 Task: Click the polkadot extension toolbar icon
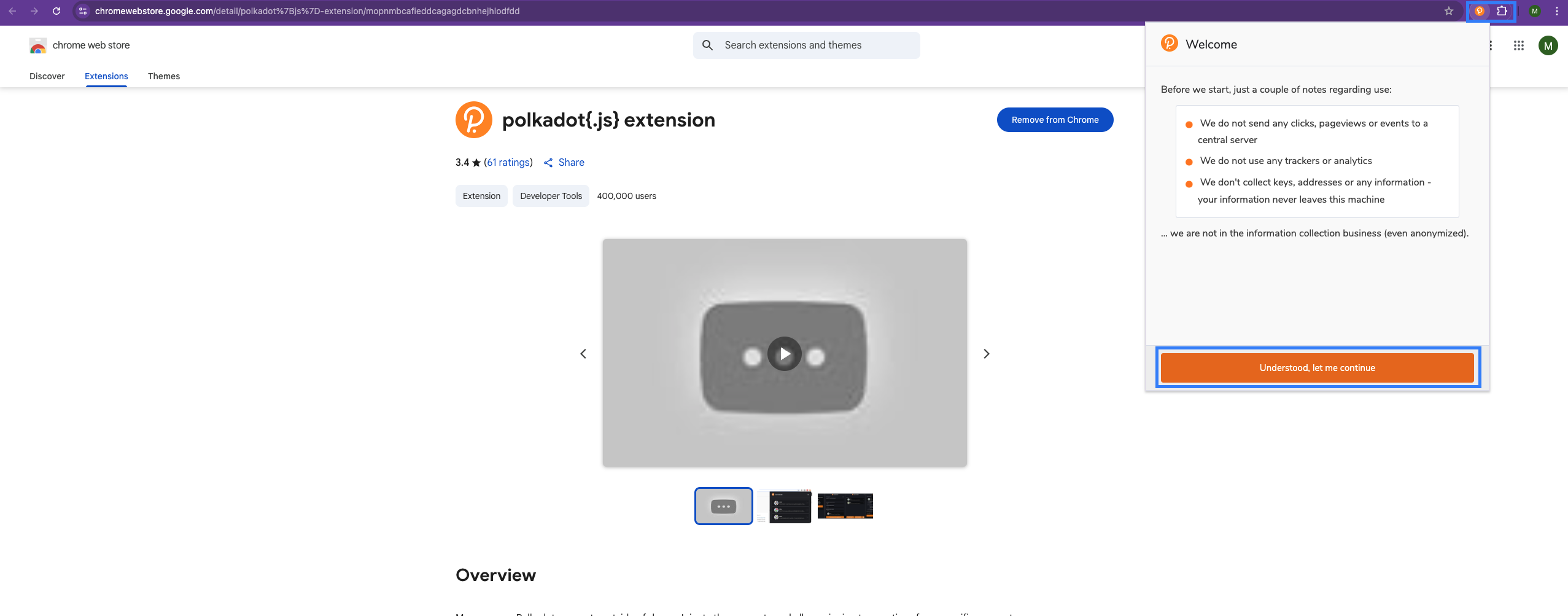click(x=1480, y=11)
